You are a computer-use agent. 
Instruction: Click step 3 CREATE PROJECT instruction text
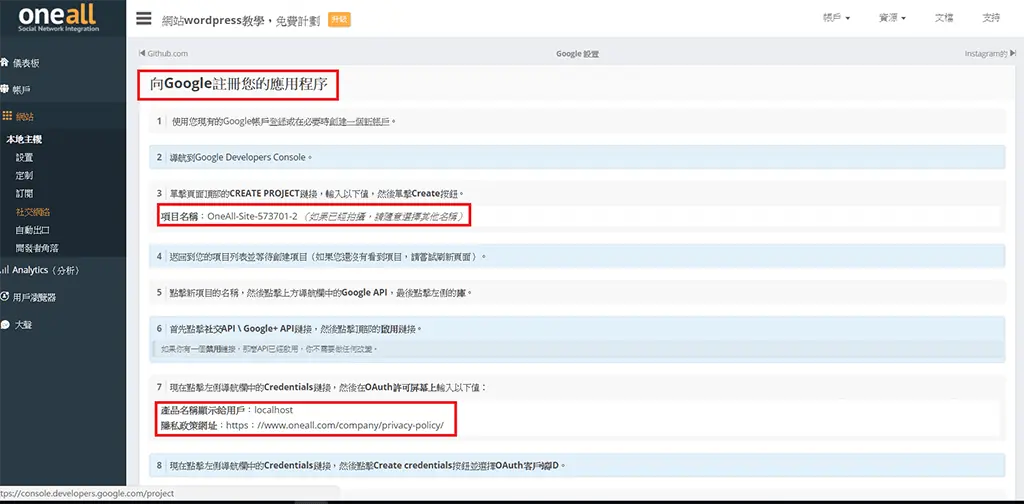[317, 193]
